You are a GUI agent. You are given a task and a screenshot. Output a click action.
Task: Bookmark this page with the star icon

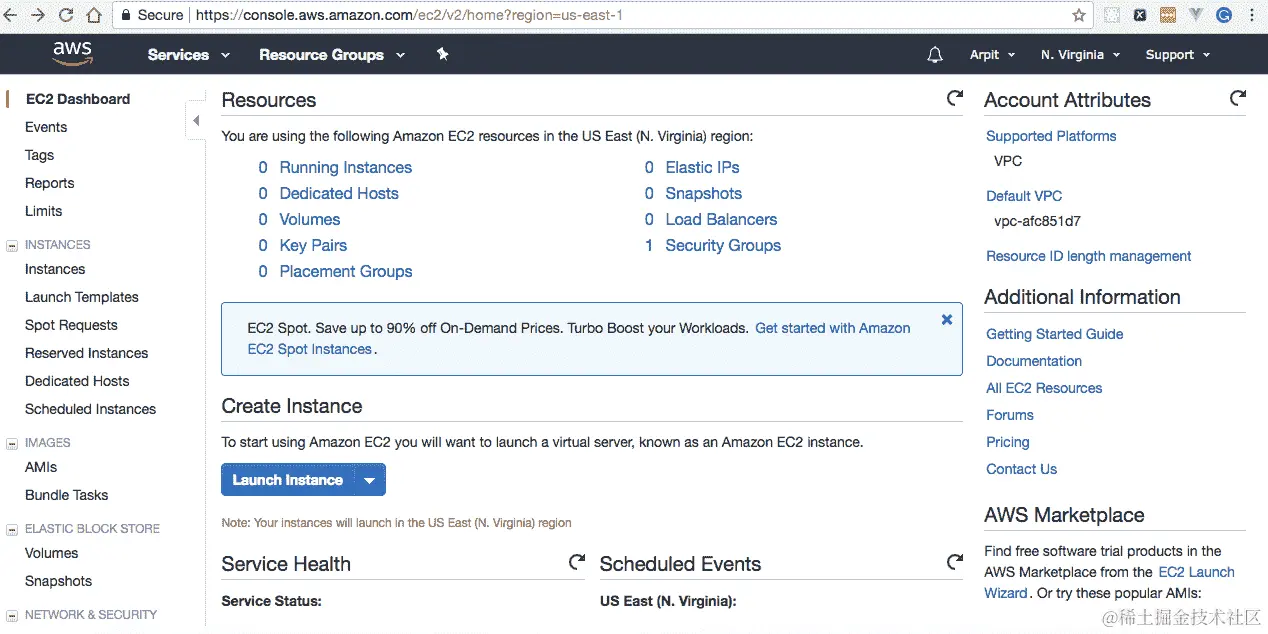click(1079, 15)
